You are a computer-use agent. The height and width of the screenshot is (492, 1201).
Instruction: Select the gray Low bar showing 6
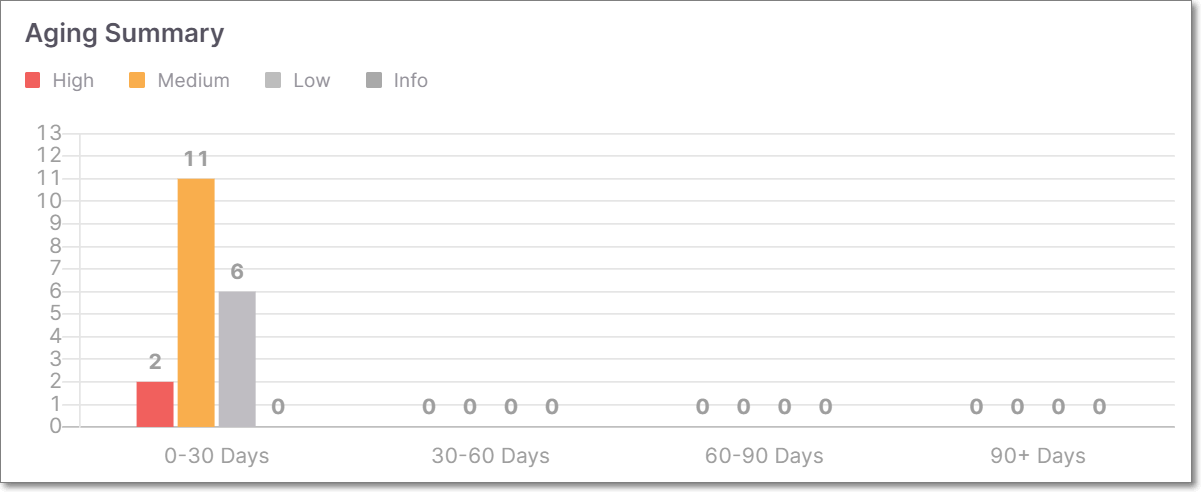point(237,359)
